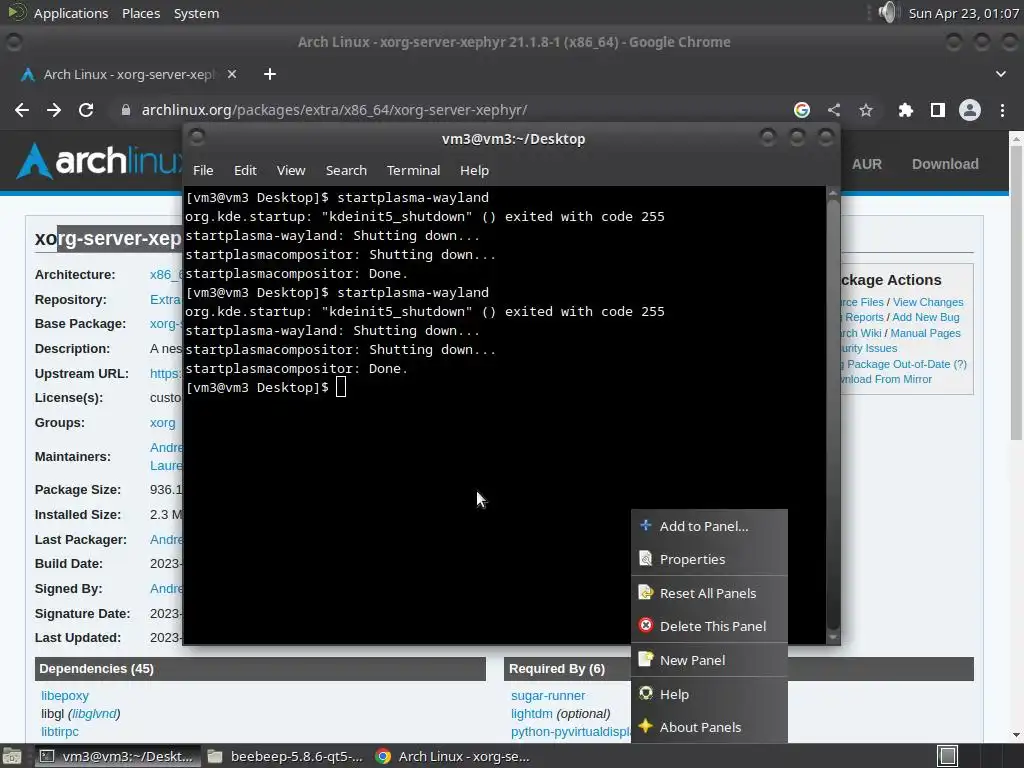Click the terminal vertical scrollbar
Screen dimensions: 1024x768
tap(833, 415)
